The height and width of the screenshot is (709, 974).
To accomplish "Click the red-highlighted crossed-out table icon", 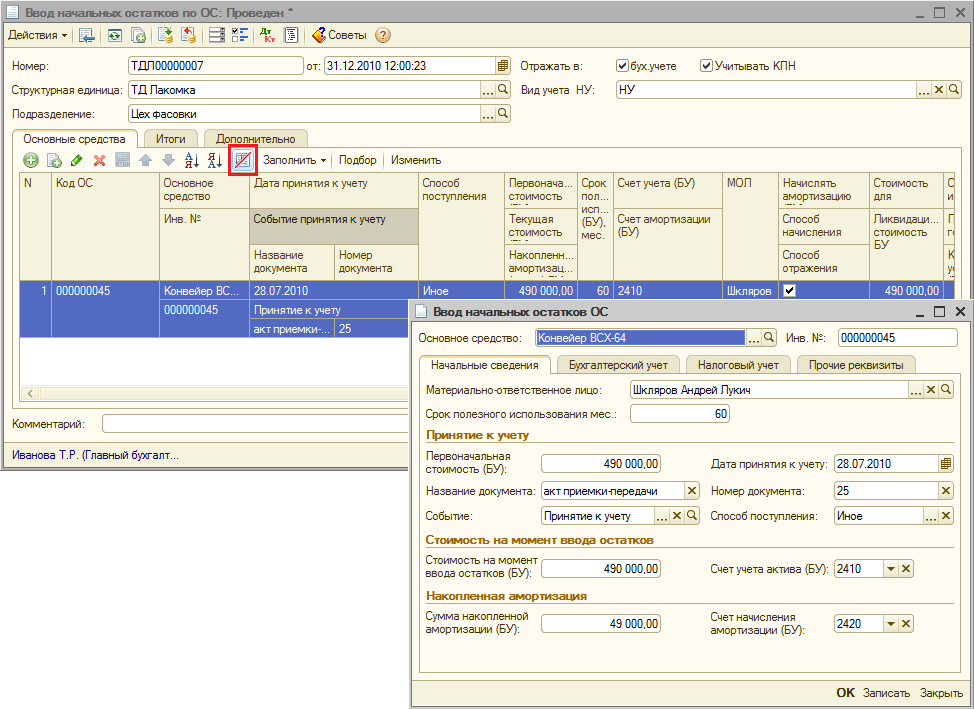I will 241,160.
